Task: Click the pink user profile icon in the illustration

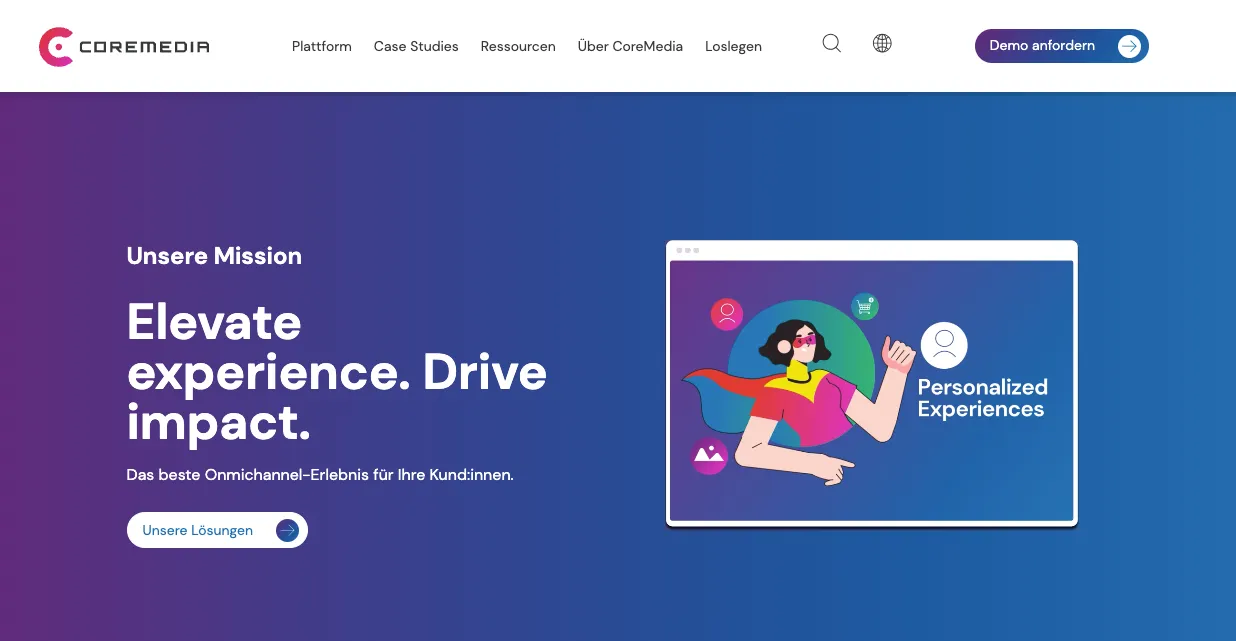Action: 726,314
